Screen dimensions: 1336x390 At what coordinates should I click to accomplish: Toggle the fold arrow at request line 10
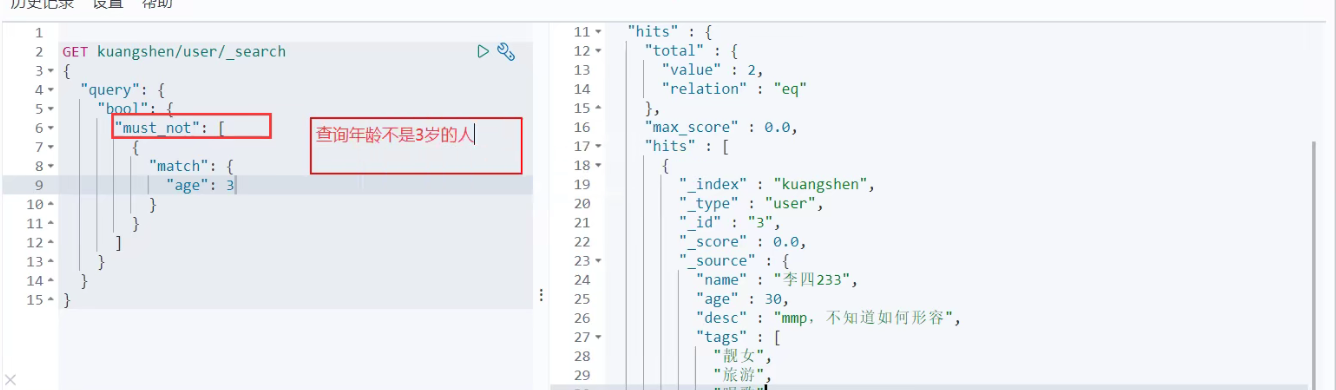(50, 204)
